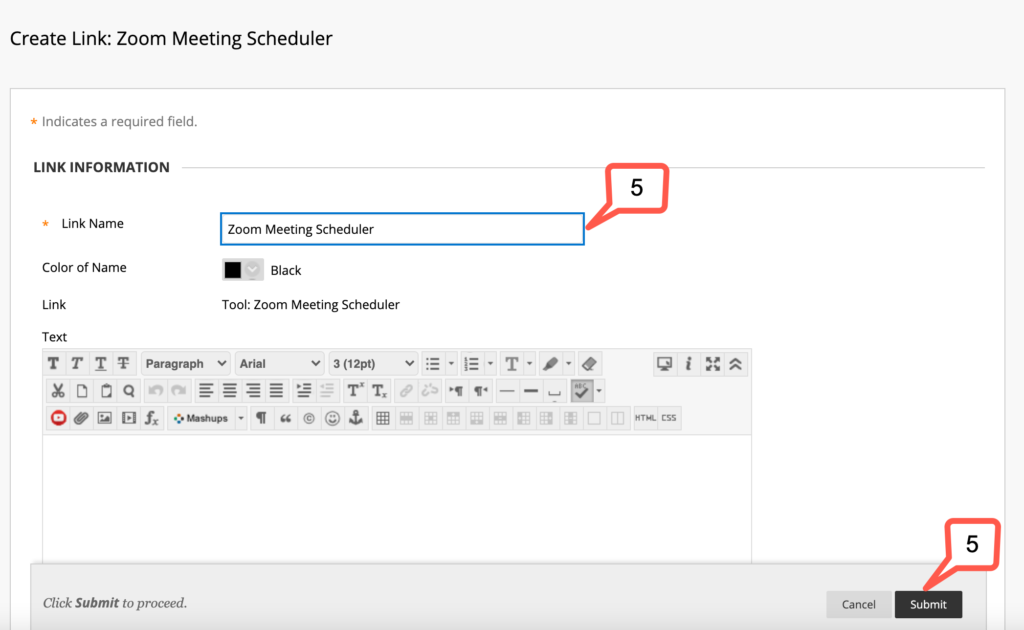Set left-to-right text direction
1024x630 pixels.
(x=456, y=391)
